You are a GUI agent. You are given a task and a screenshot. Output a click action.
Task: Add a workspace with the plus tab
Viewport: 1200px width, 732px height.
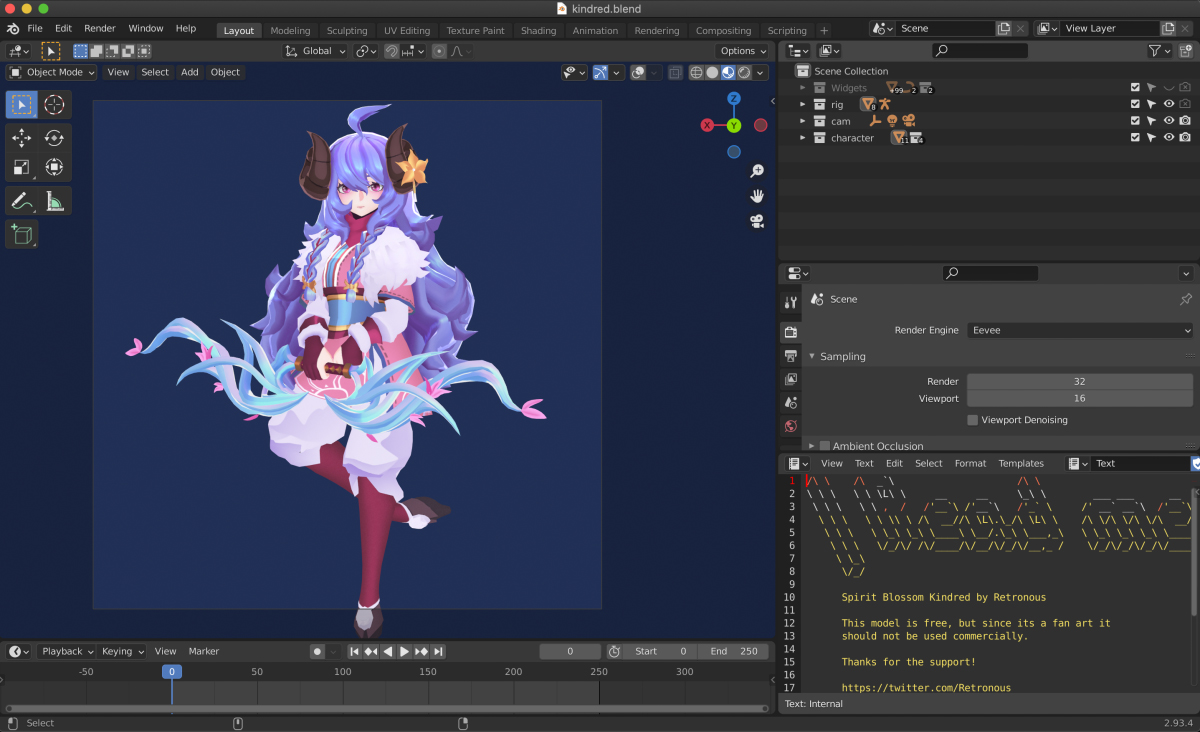click(x=824, y=30)
